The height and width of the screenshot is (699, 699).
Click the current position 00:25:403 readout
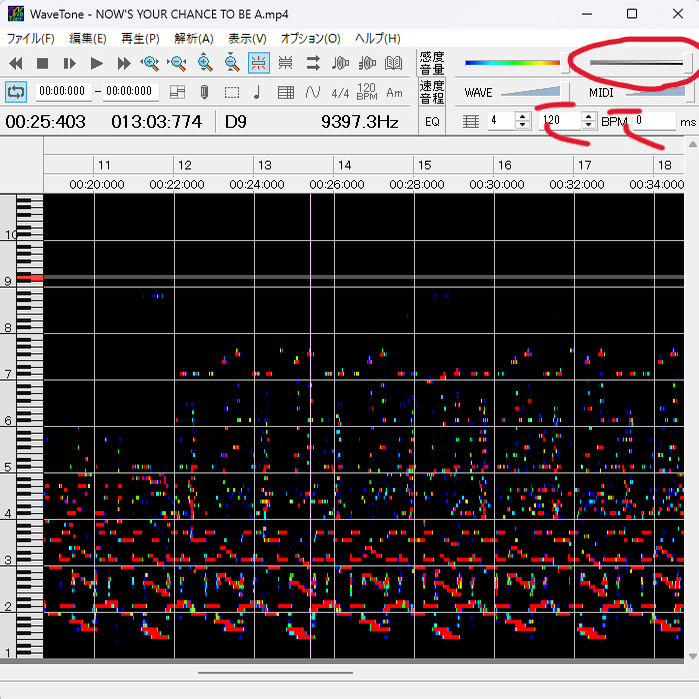click(45, 122)
